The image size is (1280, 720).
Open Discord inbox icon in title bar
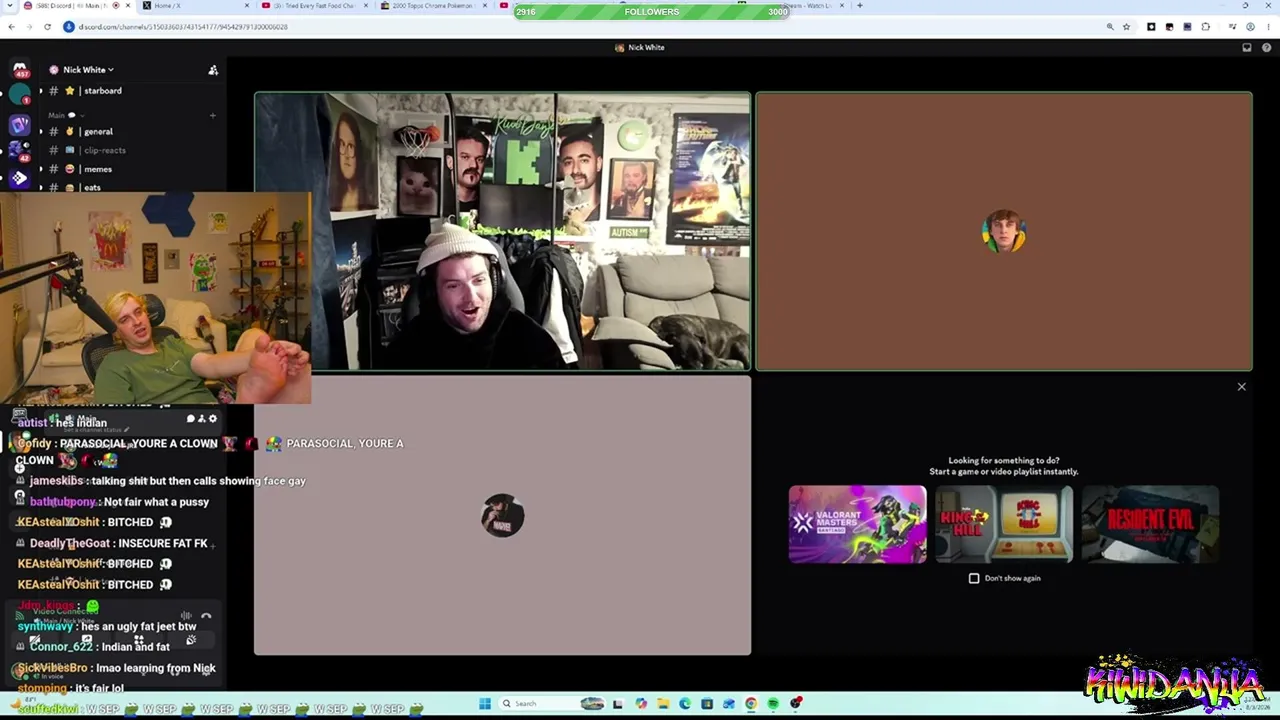[1247, 47]
